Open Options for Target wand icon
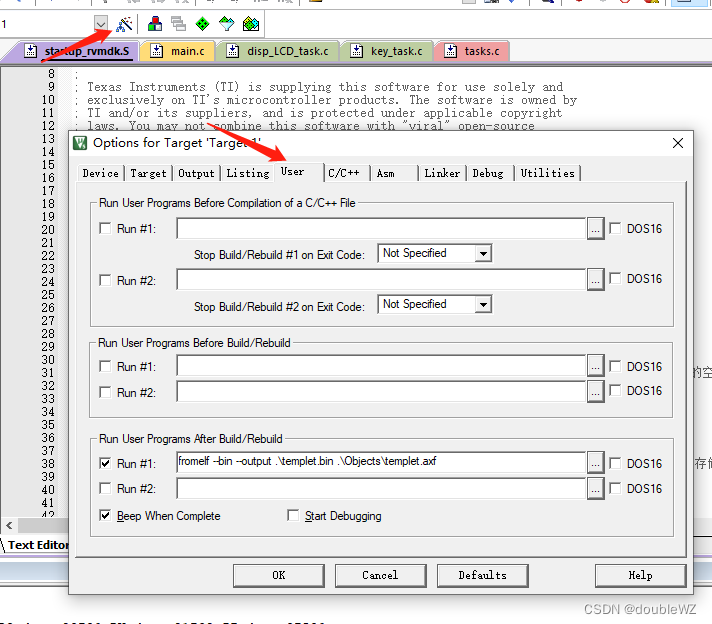The width and height of the screenshot is (712, 624). (x=124, y=24)
